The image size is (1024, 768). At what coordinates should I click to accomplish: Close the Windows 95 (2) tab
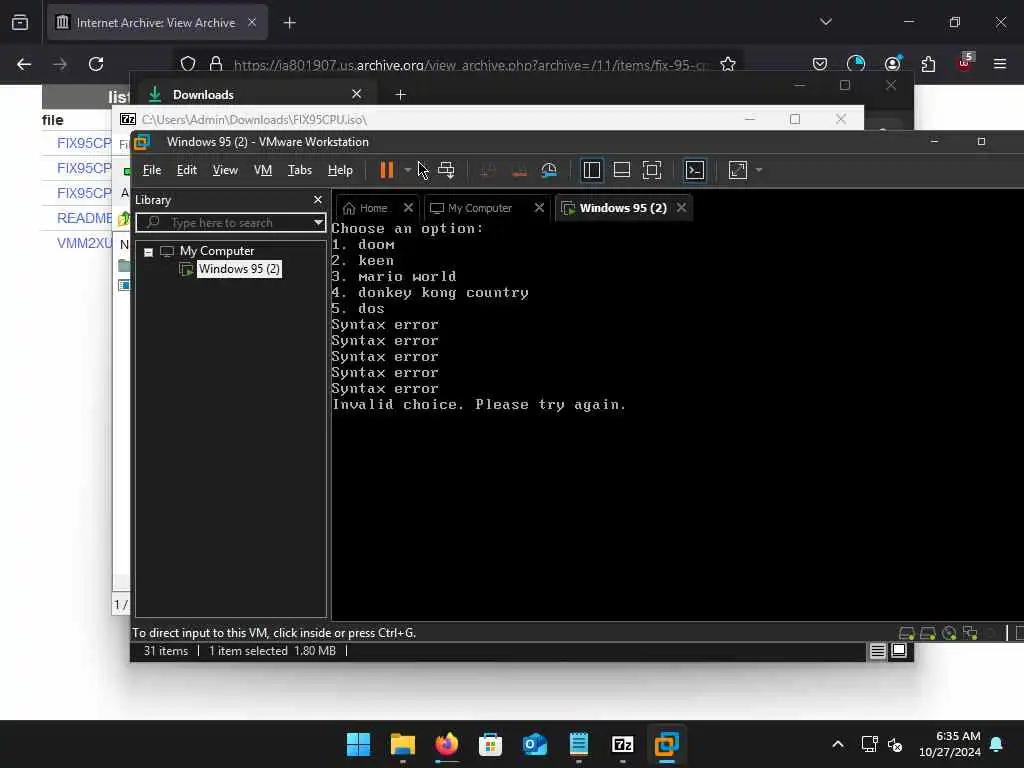[x=682, y=208]
